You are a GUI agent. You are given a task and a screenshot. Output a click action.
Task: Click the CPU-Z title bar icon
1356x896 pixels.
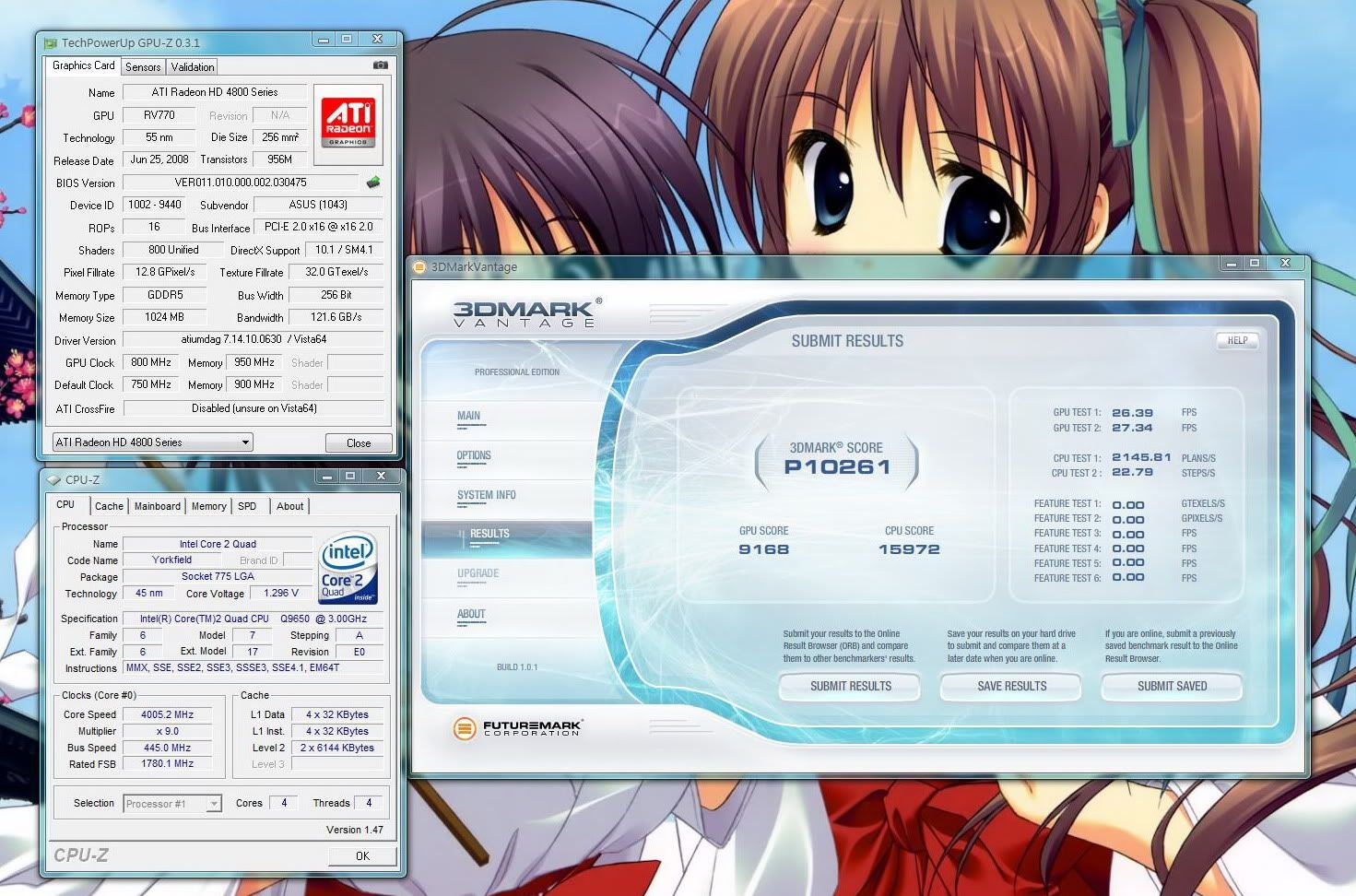53,479
